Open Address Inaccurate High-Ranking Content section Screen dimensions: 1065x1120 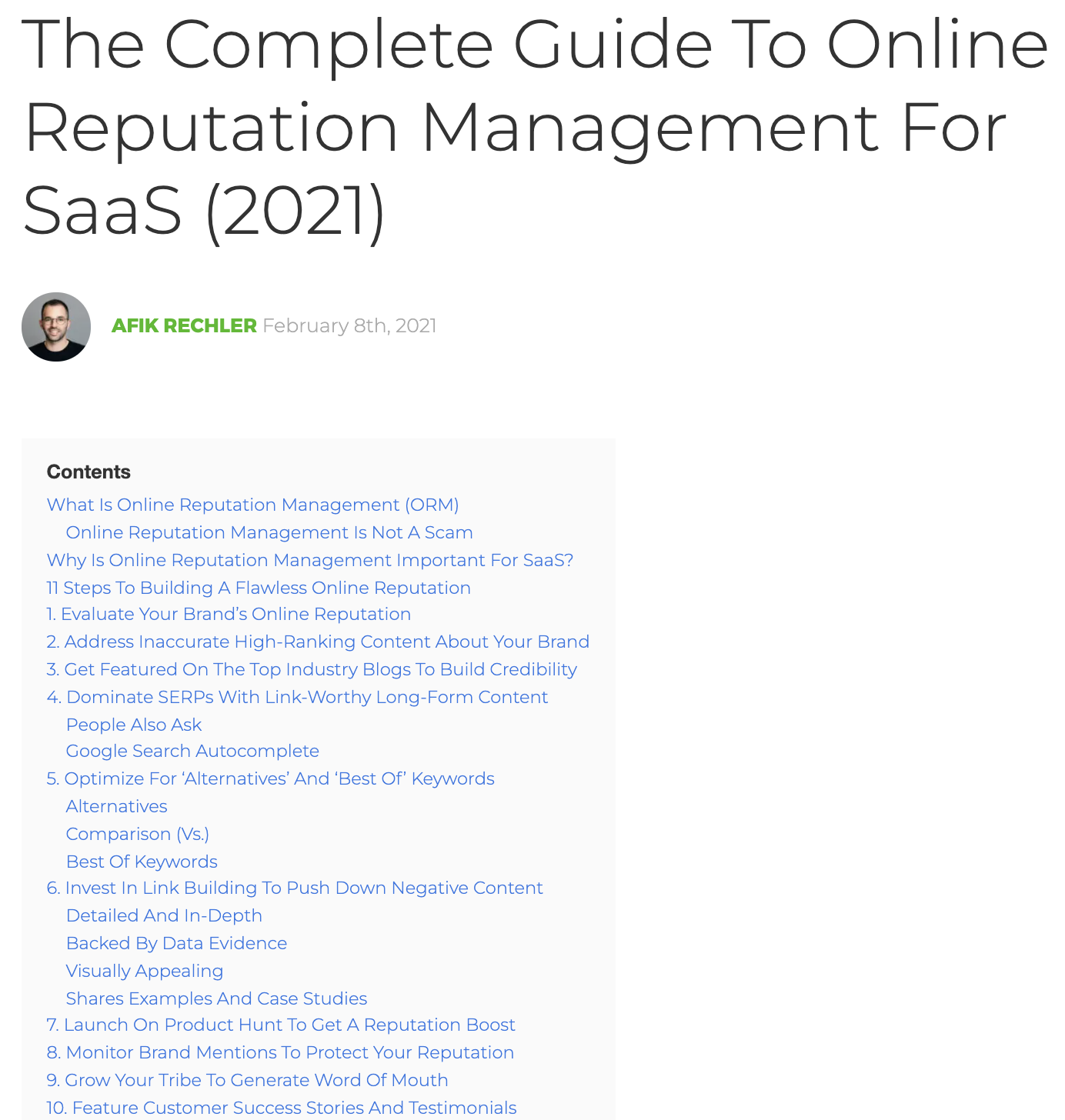[318, 642]
